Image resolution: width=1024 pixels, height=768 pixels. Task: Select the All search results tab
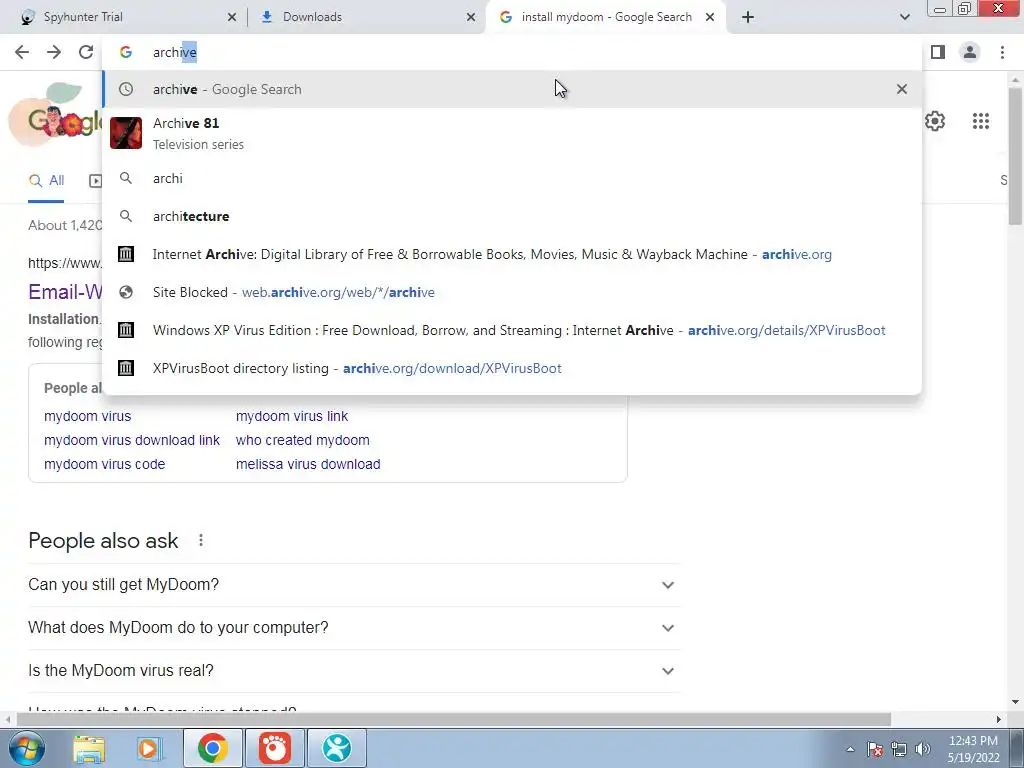46,181
